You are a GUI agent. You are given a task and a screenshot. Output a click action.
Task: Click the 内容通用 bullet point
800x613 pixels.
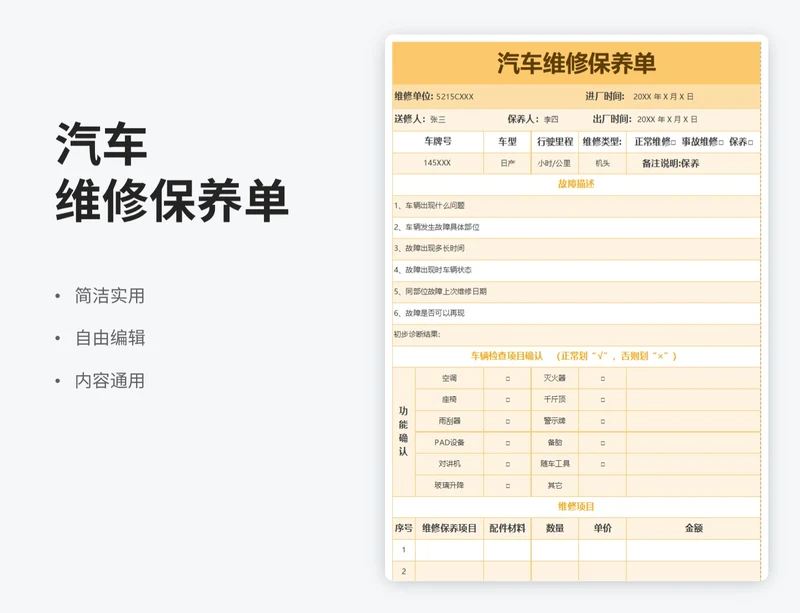tap(110, 381)
